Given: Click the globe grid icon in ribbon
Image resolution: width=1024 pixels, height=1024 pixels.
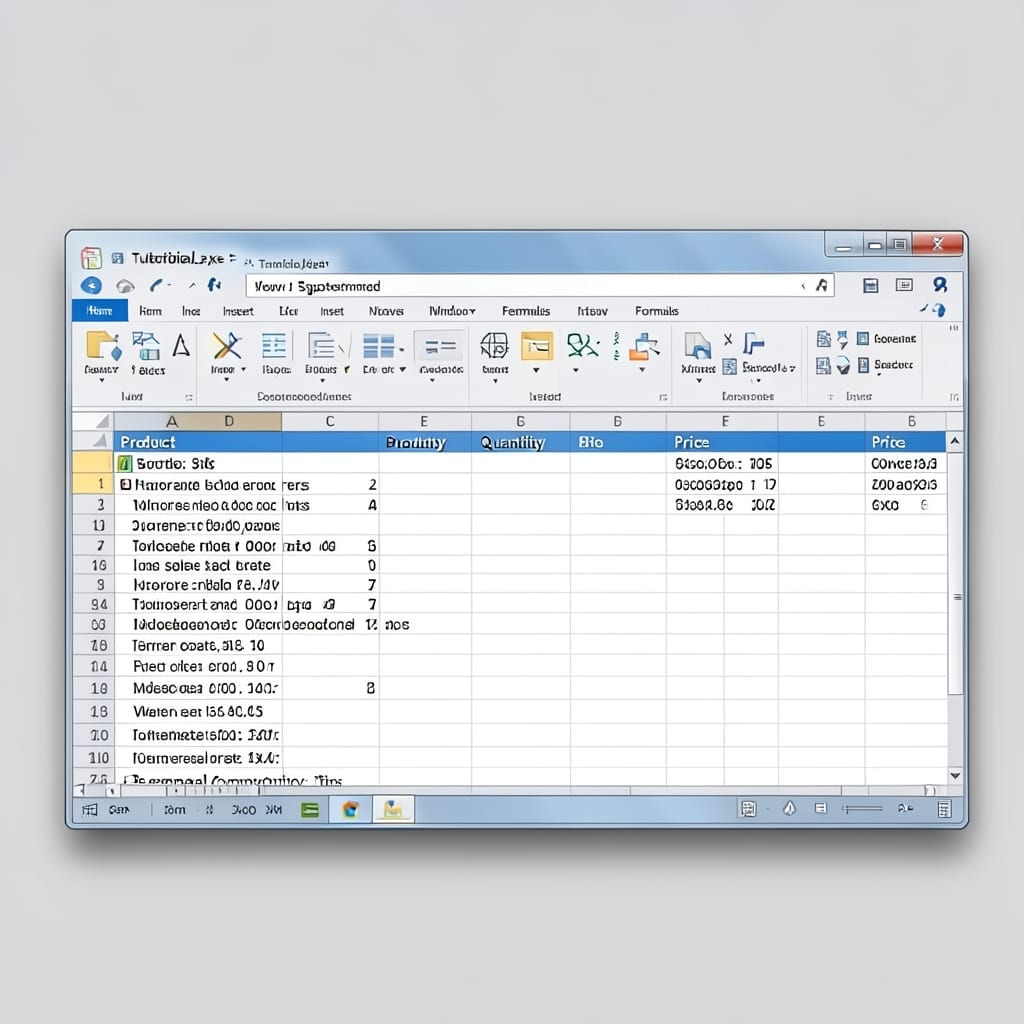Looking at the screenshot, I should coord(494,345).
